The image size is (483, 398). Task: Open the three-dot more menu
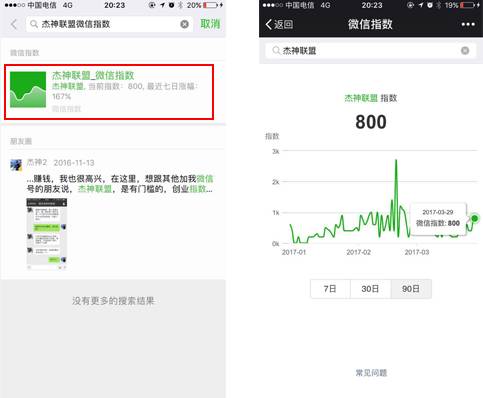pyautogui.click(x=468, y=24)
